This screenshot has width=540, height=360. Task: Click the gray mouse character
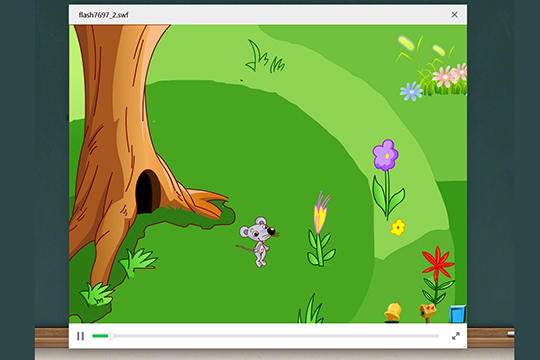pos(259,241)
